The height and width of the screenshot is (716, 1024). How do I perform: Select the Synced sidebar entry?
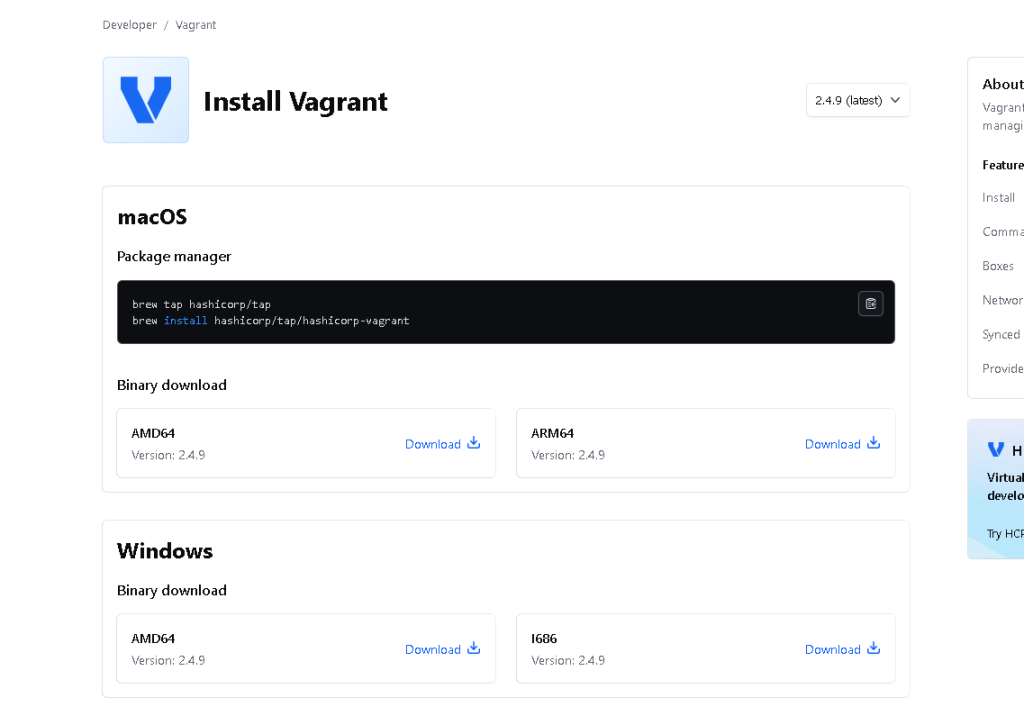pyautogui.click(x=1001, y=335)
